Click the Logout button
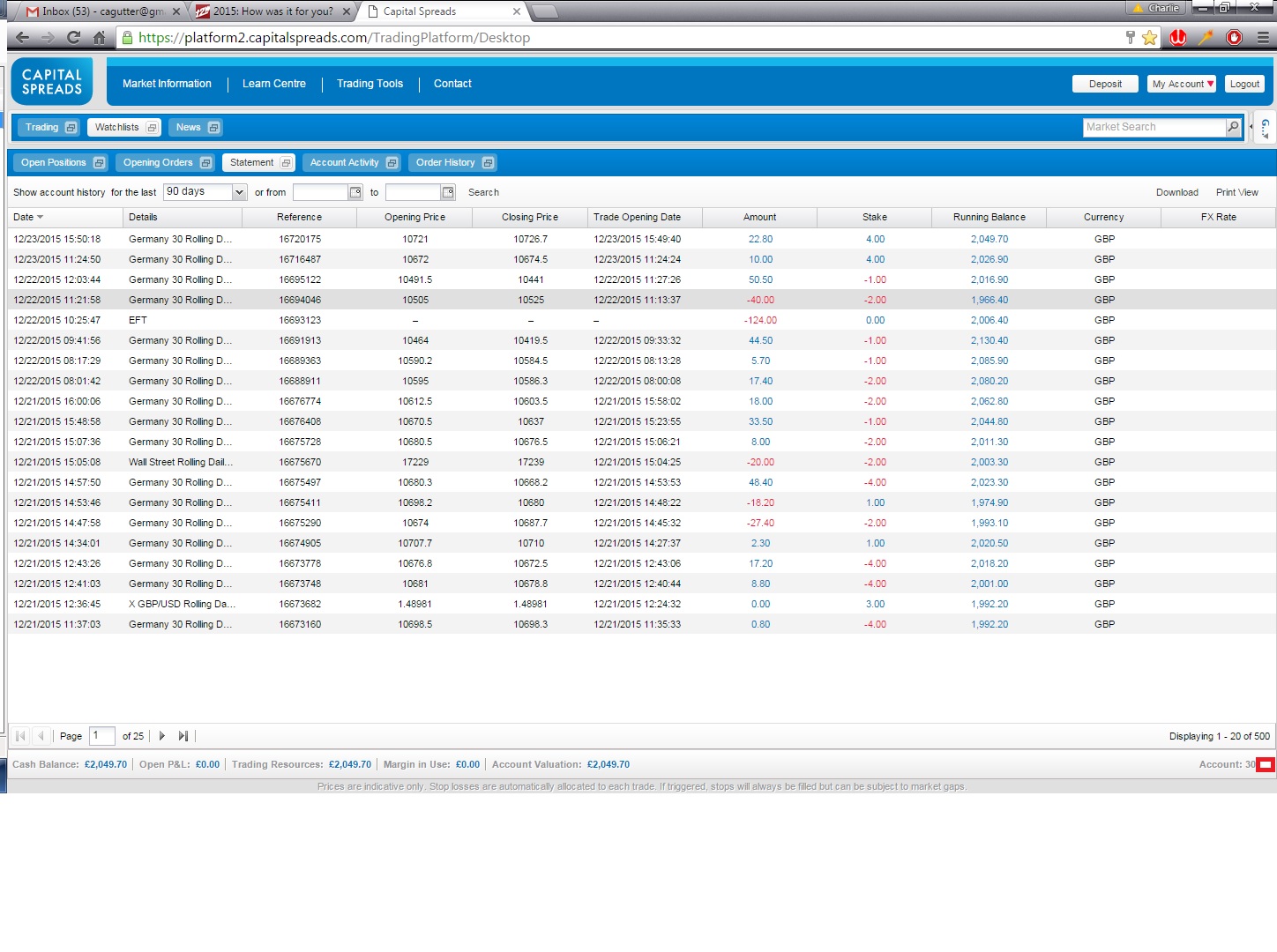 click(x=1244, y=84)
